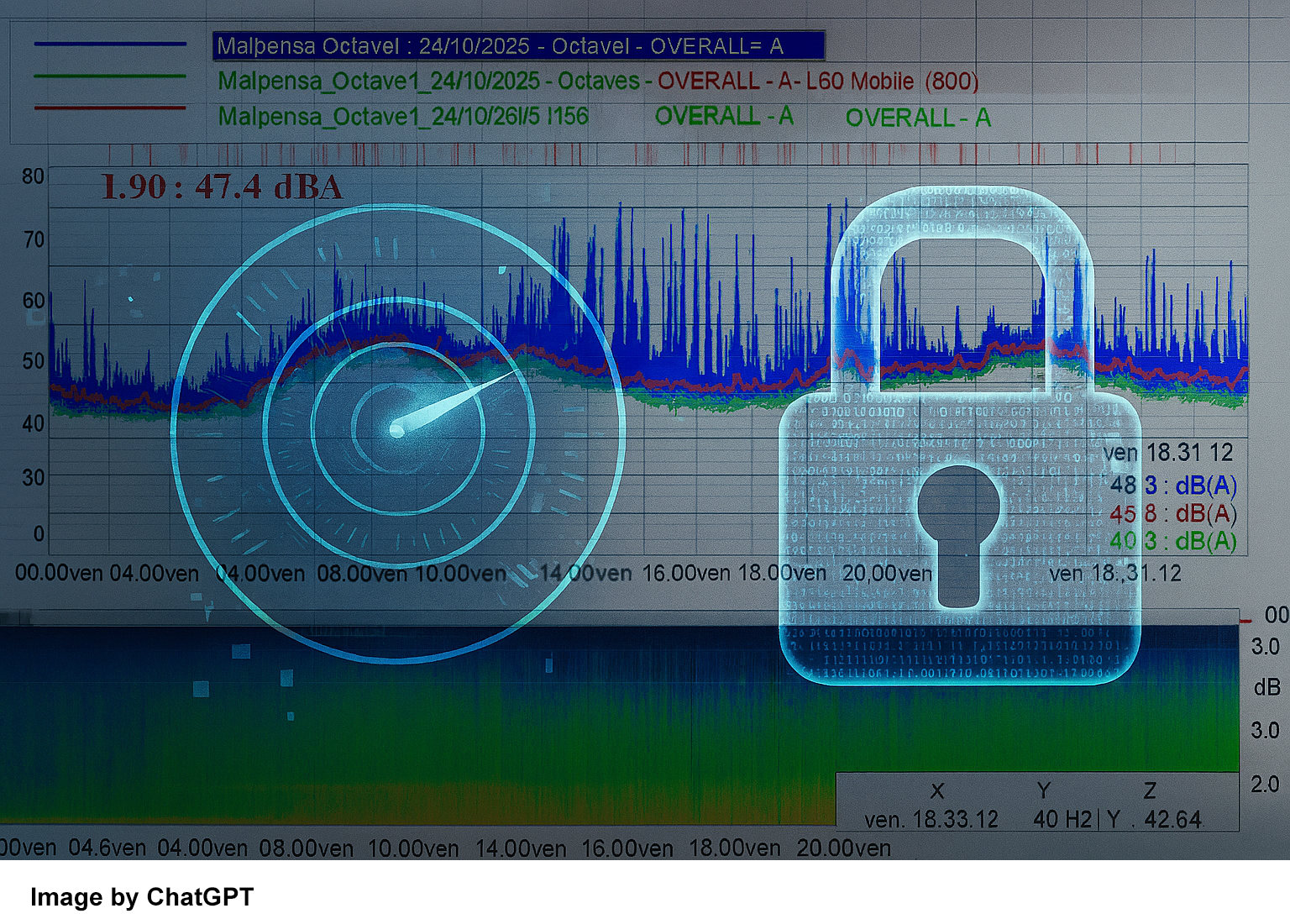Click the 80 label on the dB axis
Screen dimensions: 1290x924
[x=34, y=176]
